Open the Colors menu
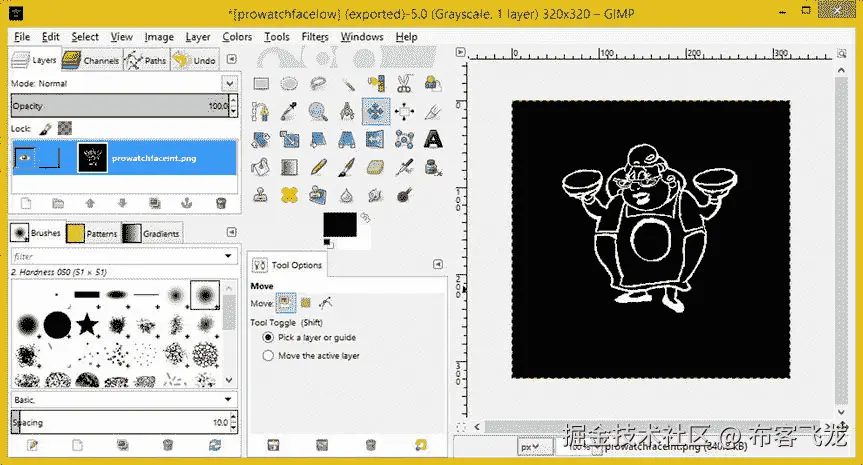The width and height of the screenshot is (863, 465). tap(237, 37)
